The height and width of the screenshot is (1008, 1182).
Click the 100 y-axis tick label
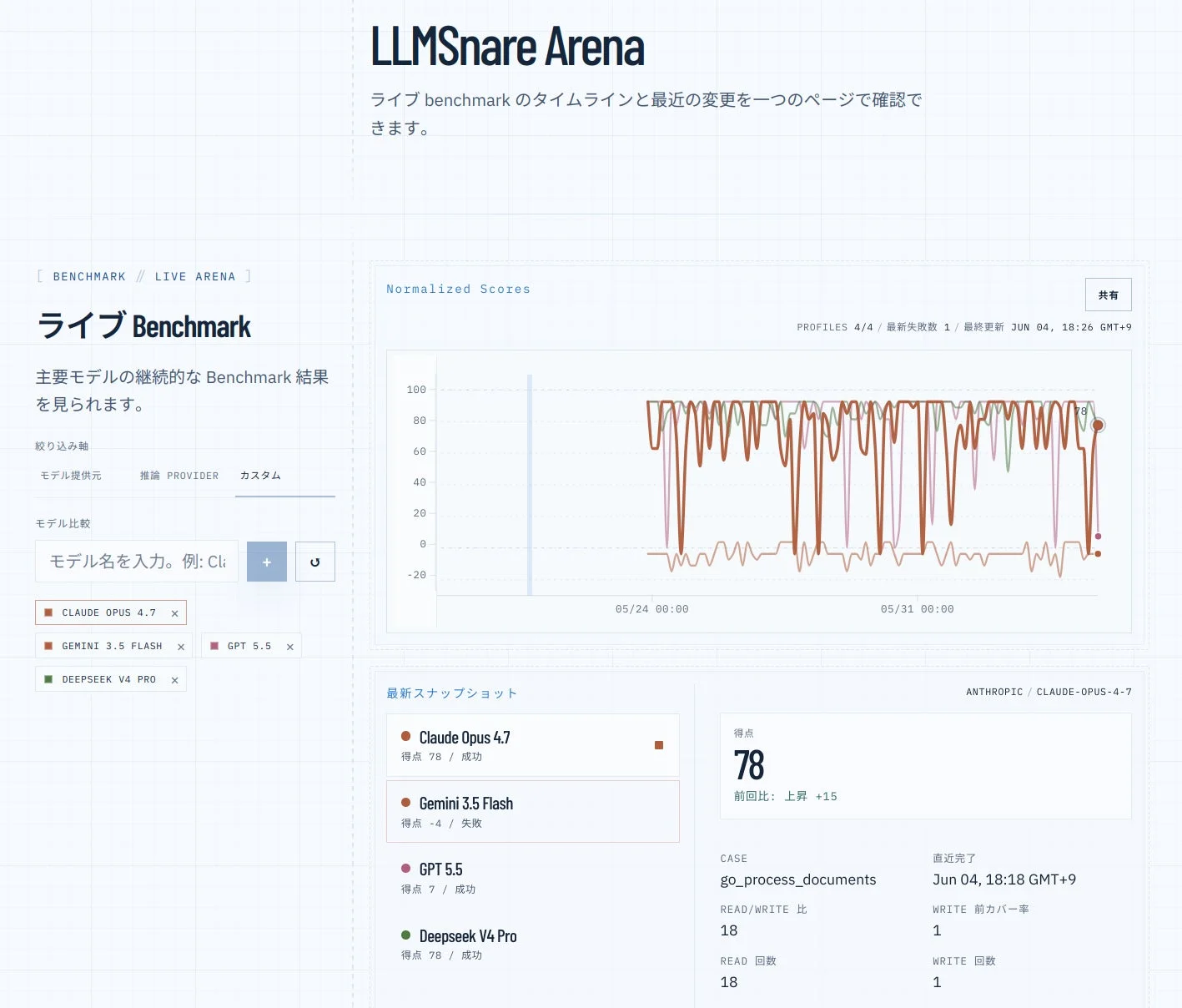tap(416, 390)
